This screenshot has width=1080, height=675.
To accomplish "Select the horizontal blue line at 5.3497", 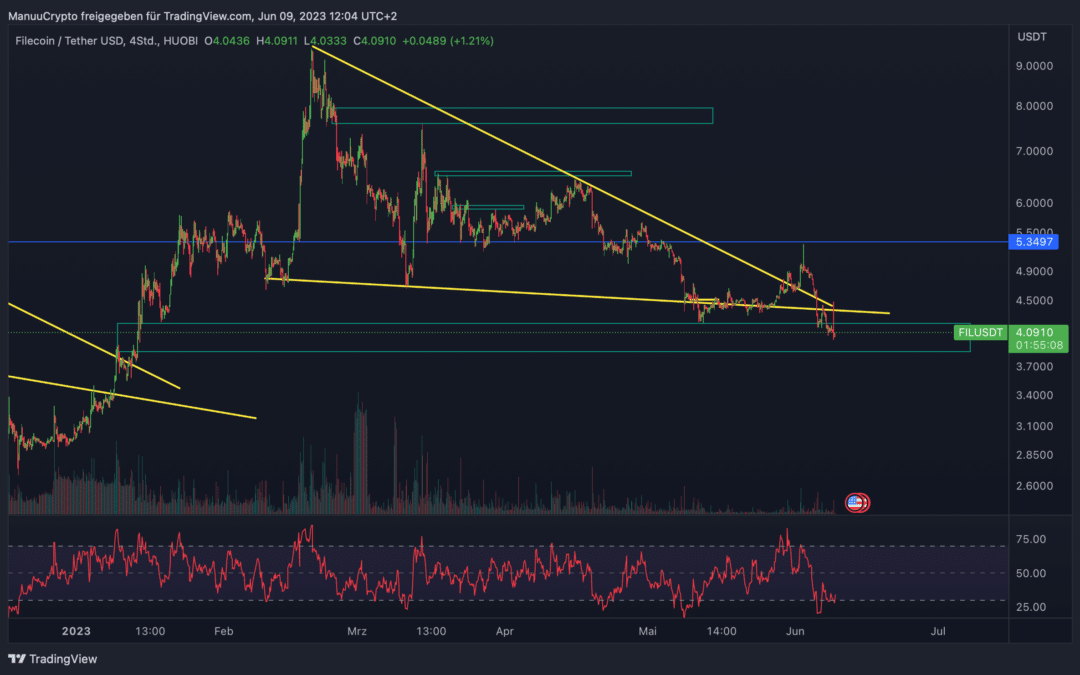I will 507,242.
